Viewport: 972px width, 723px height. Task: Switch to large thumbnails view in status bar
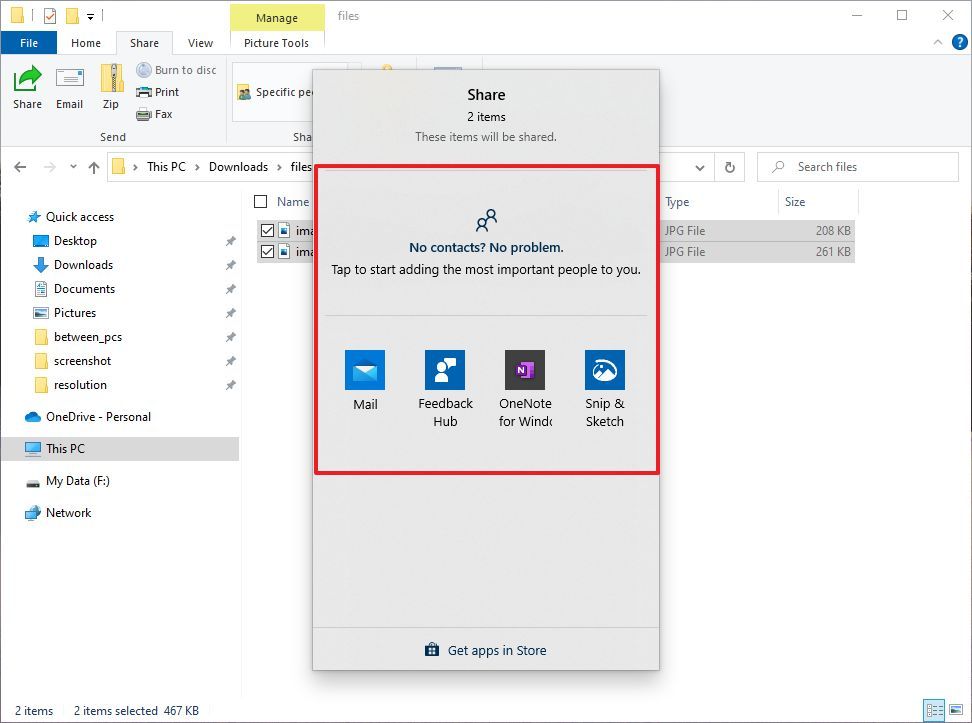click(x=957, y=710)
